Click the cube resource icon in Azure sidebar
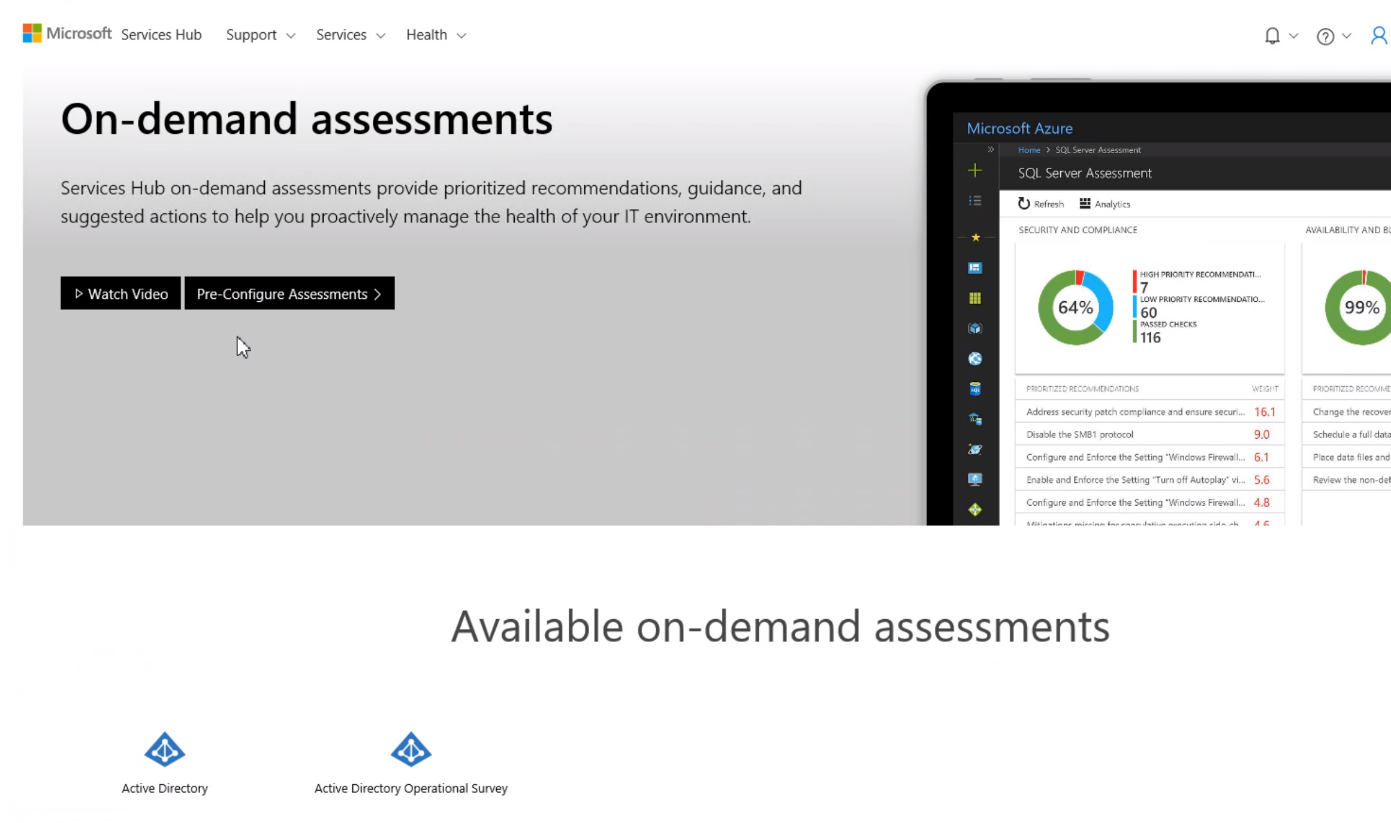This screenshot has height=823, width=1391. coord(975,328)
